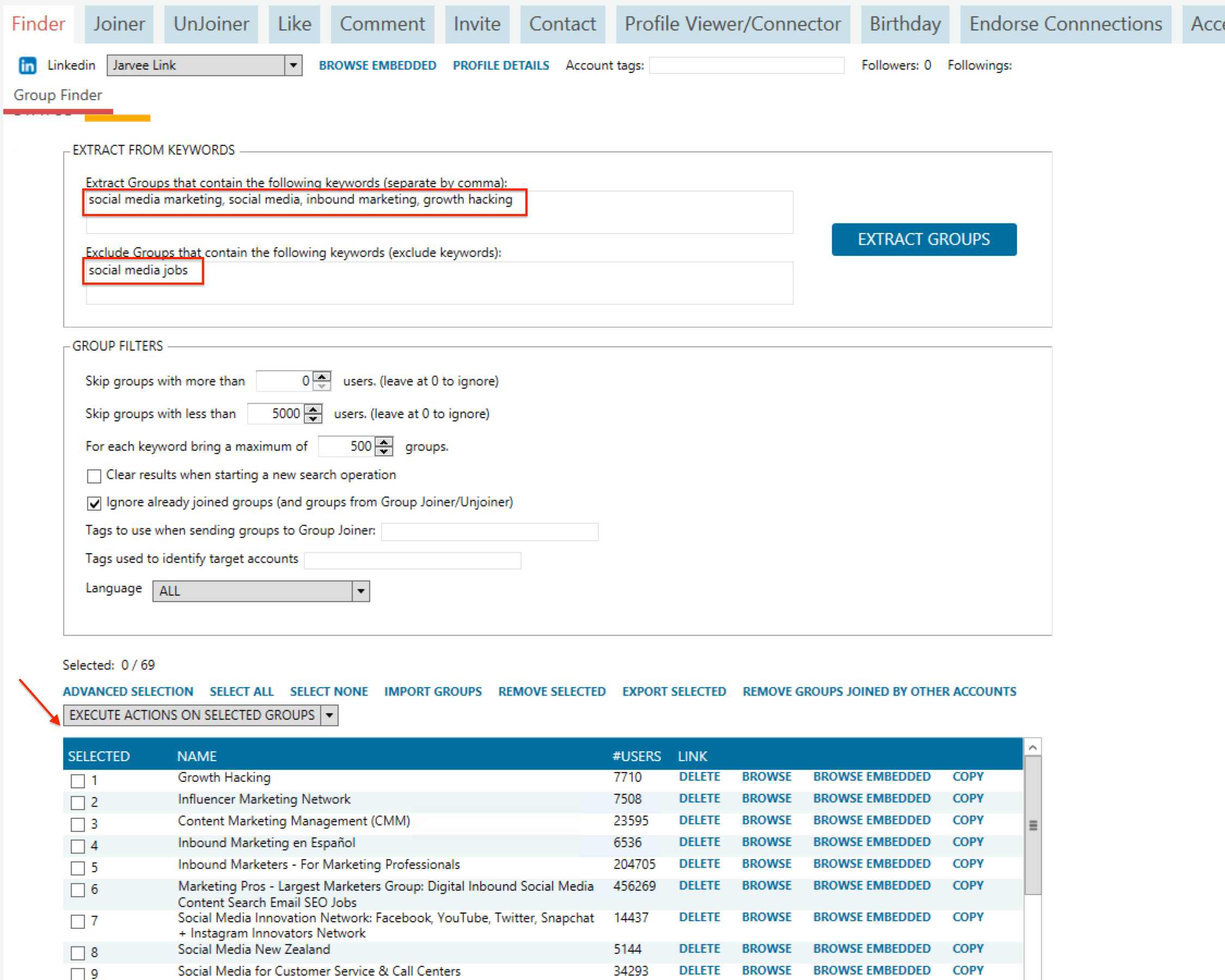Screen dimensions: 1225x980
Task: Click the LinkedIn logo icon
Action: (x=27, y=65)
